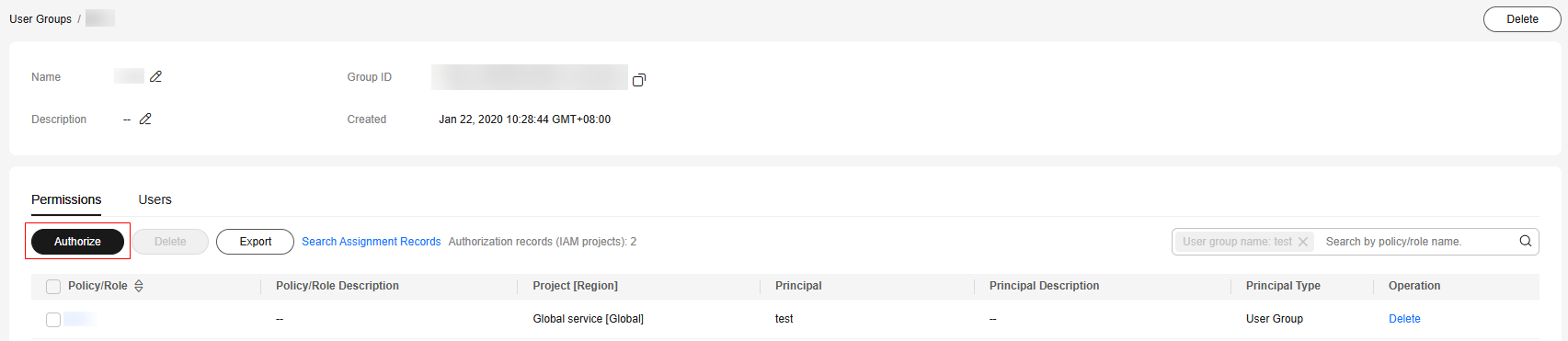Focus the policy/role name search field
The height and width of the screenshot is (341, 1568).
1417,242
